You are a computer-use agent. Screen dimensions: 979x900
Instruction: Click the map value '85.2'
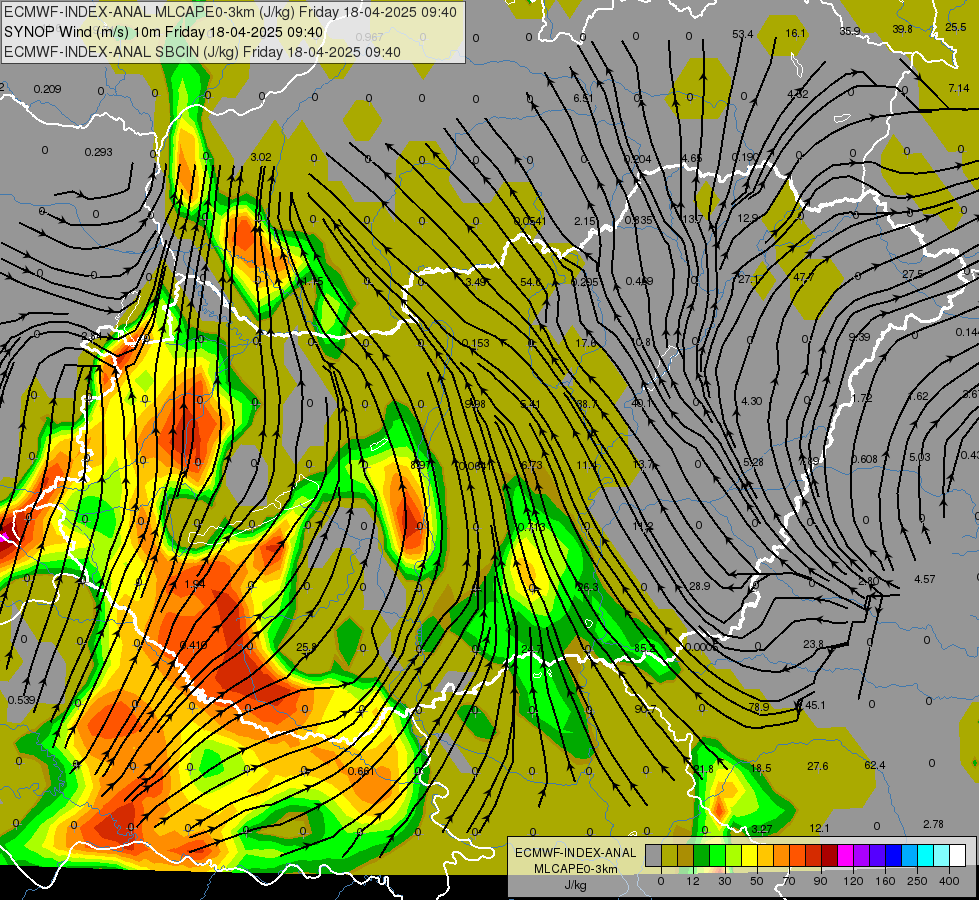click(x=645, y=648)
